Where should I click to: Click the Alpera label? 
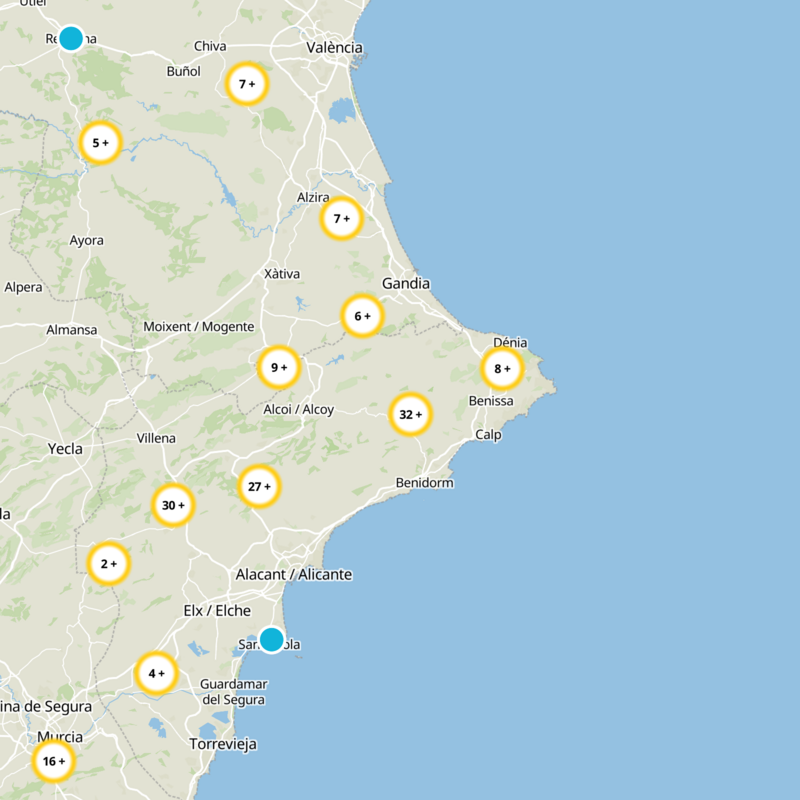point(23,287)
